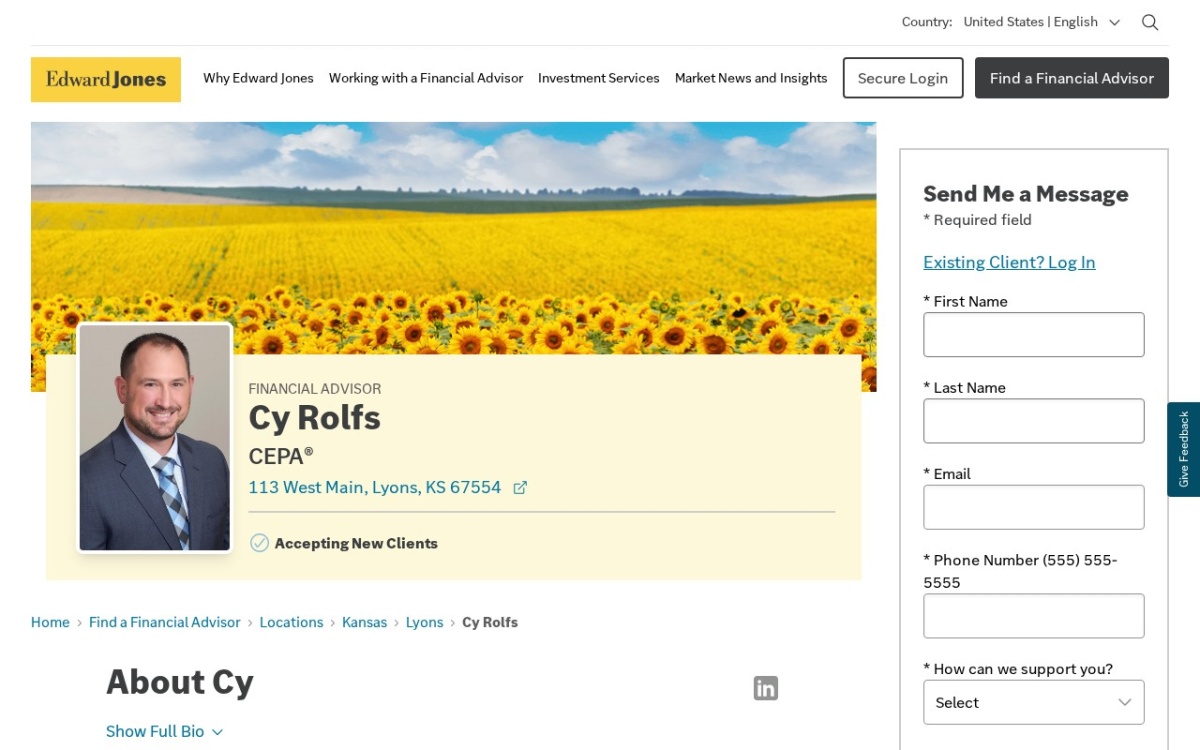Open Cy's LinkedIn profile icon
The height and width of the screenshot is (750, 1200).
(x=766, y=688)
